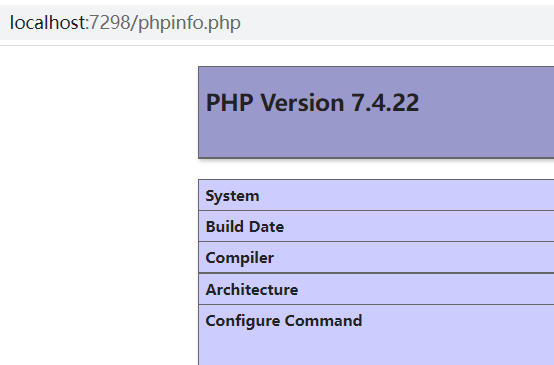The height and width of the screenshot is (365, 554).
Task: Click the word Command in Configure Command
Action: click(323, 320)
